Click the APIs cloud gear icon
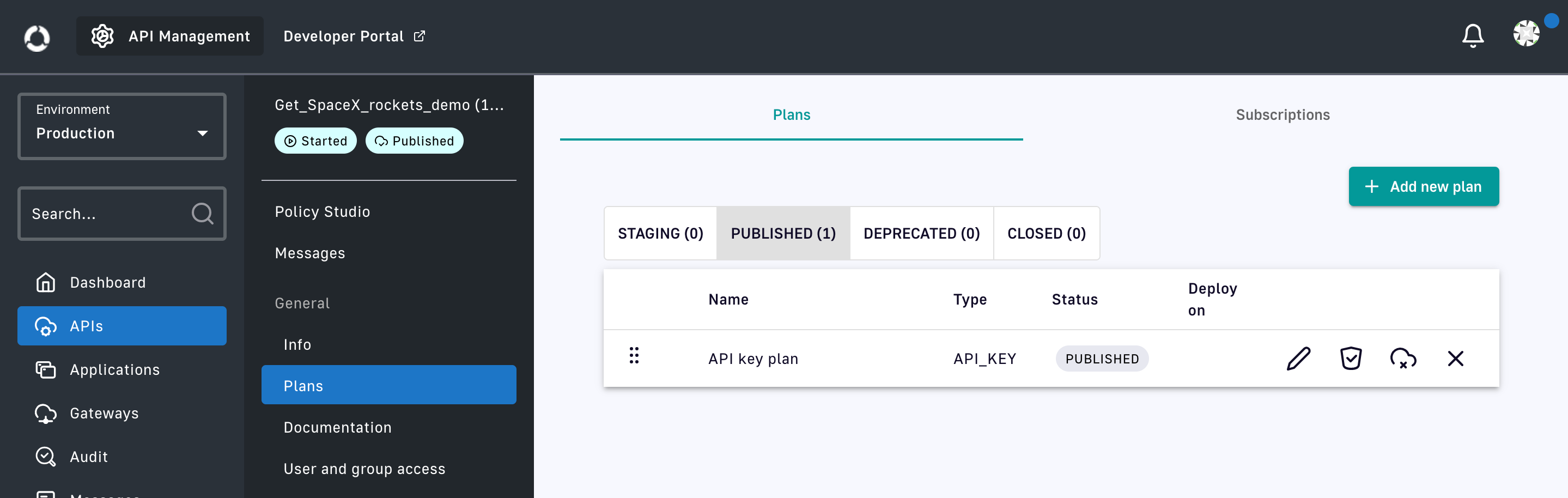The height and width of the screenshot is (498, 1568). point(46,326)
